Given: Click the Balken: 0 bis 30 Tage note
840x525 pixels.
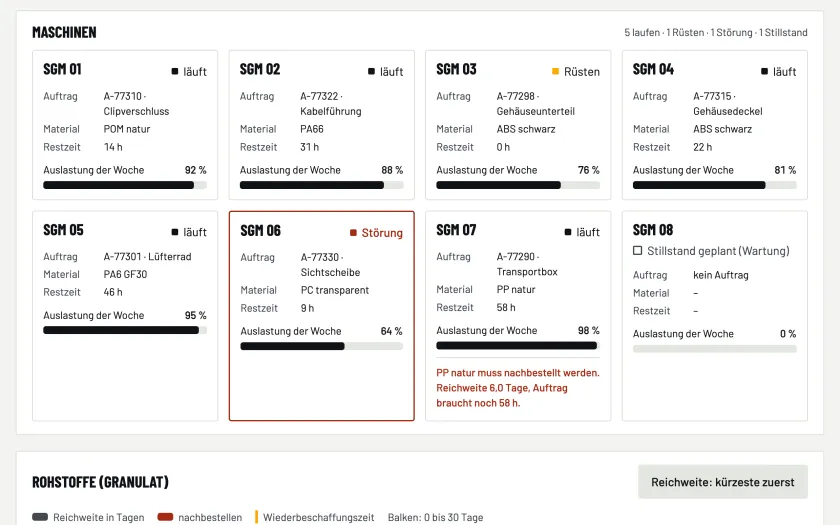Looking at the screenshot, I should point(436,518).
